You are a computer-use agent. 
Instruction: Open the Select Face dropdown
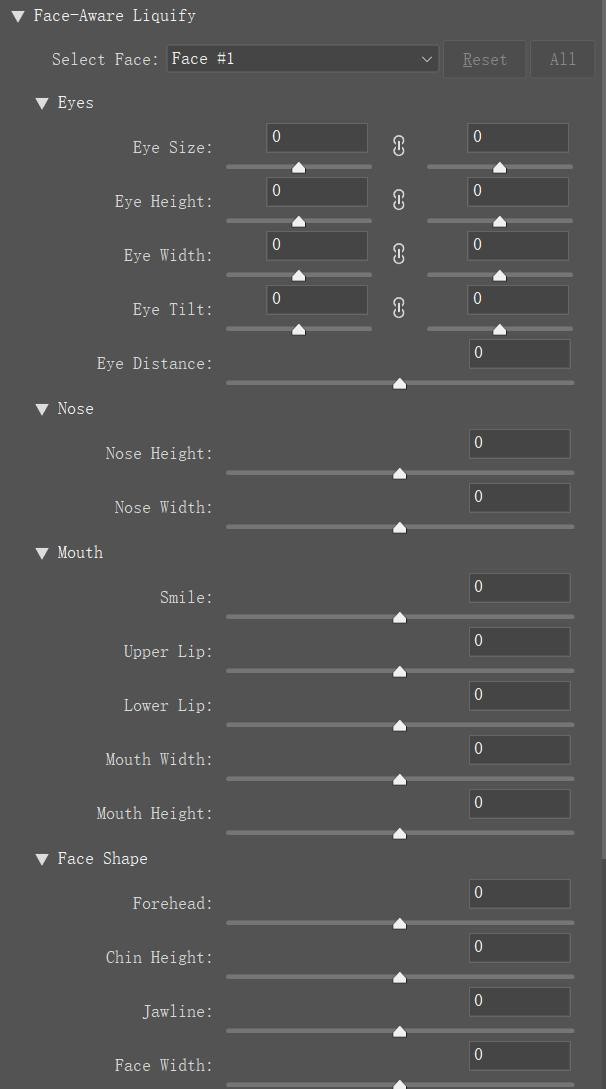(x=302, y=59)
